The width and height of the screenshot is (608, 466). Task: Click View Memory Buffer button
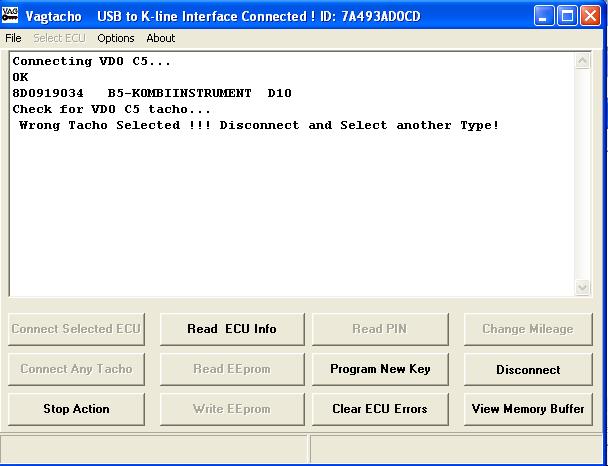click(528, 409)
